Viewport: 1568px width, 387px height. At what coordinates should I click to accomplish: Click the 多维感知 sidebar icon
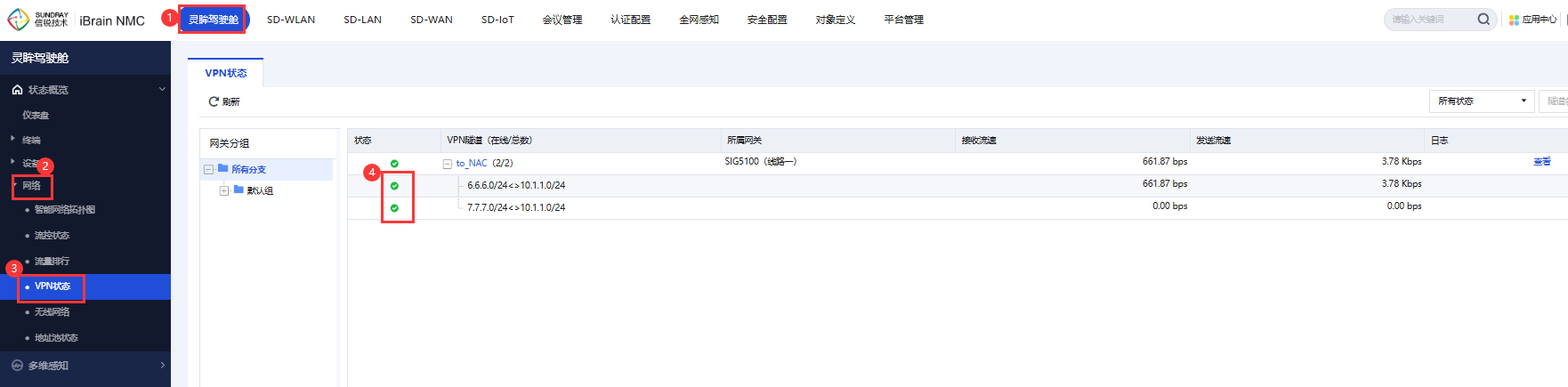click(17, 366)
